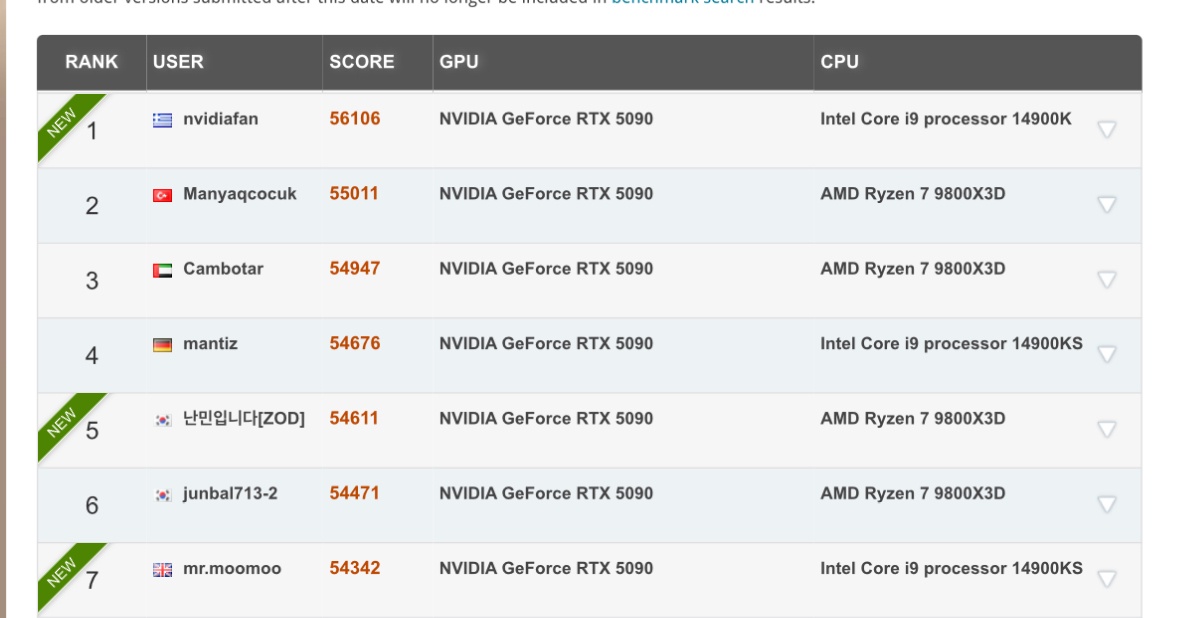This screenshot has height=618, width=1179.
Task: Click the German flag next to mantiz
Action: 162,345
